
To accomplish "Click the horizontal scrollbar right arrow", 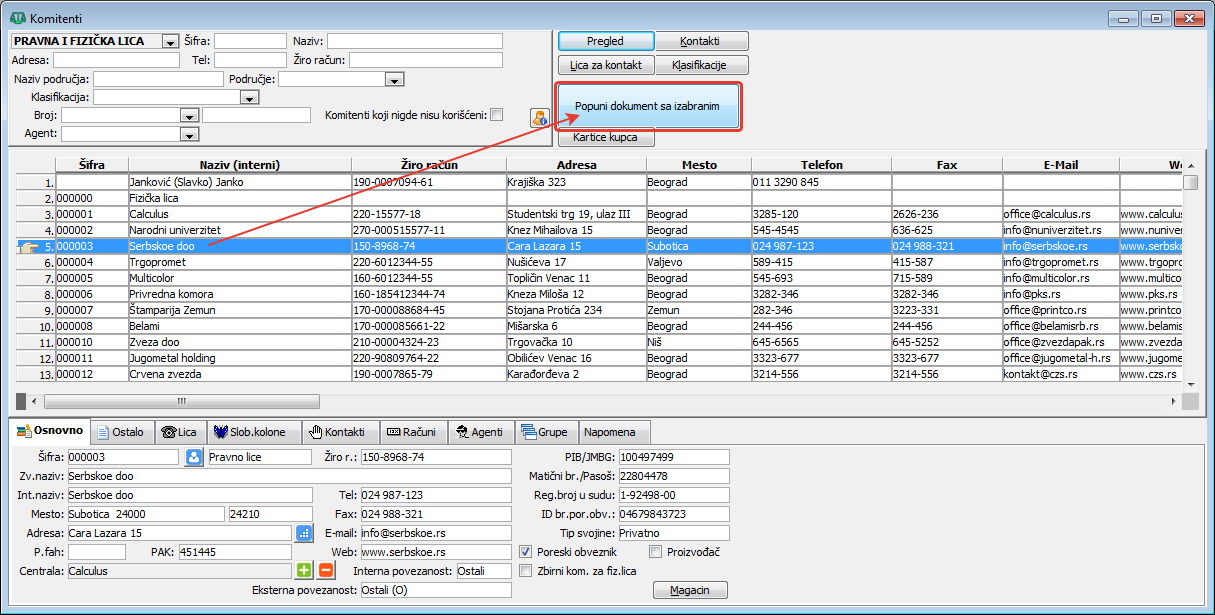I will point(1172,401).
